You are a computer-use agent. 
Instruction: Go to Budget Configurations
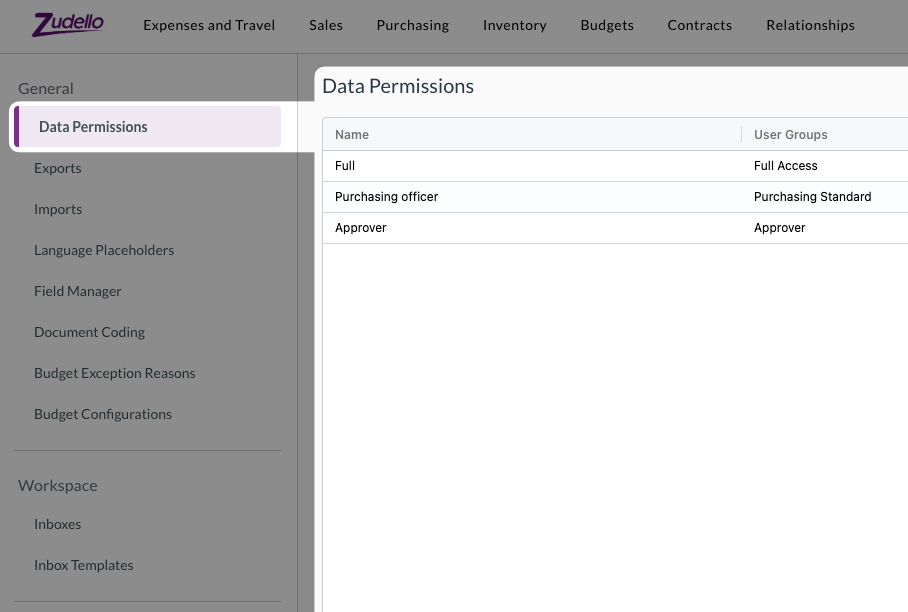click(x=103, y=414)
